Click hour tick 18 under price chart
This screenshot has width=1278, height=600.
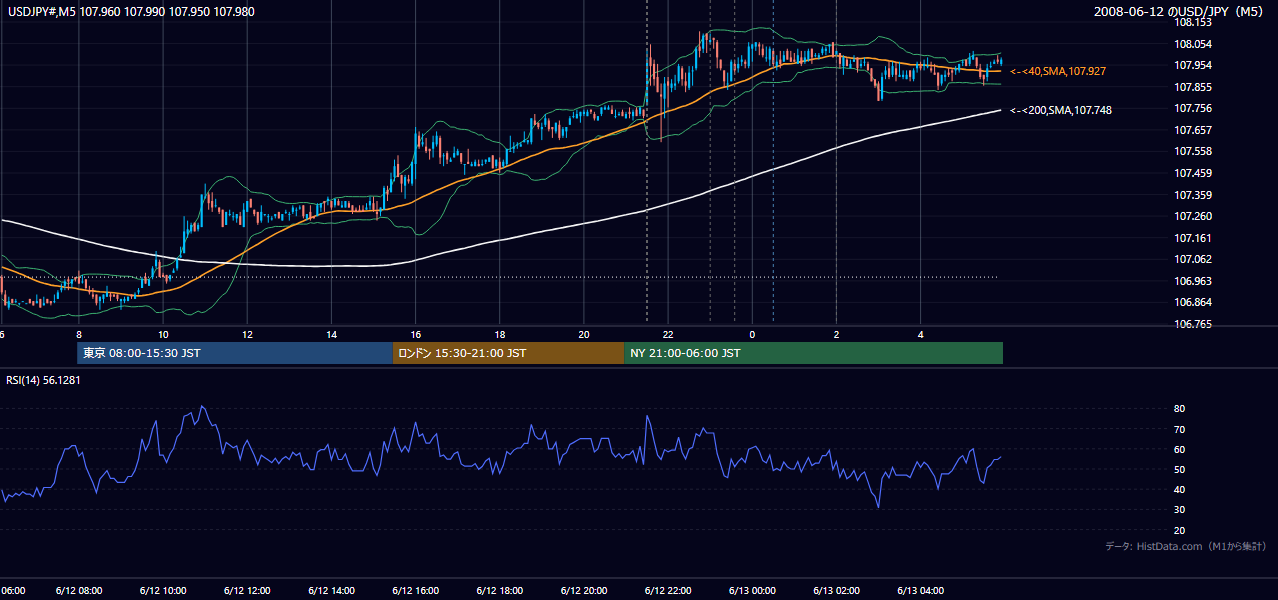(x=499, y=335)
